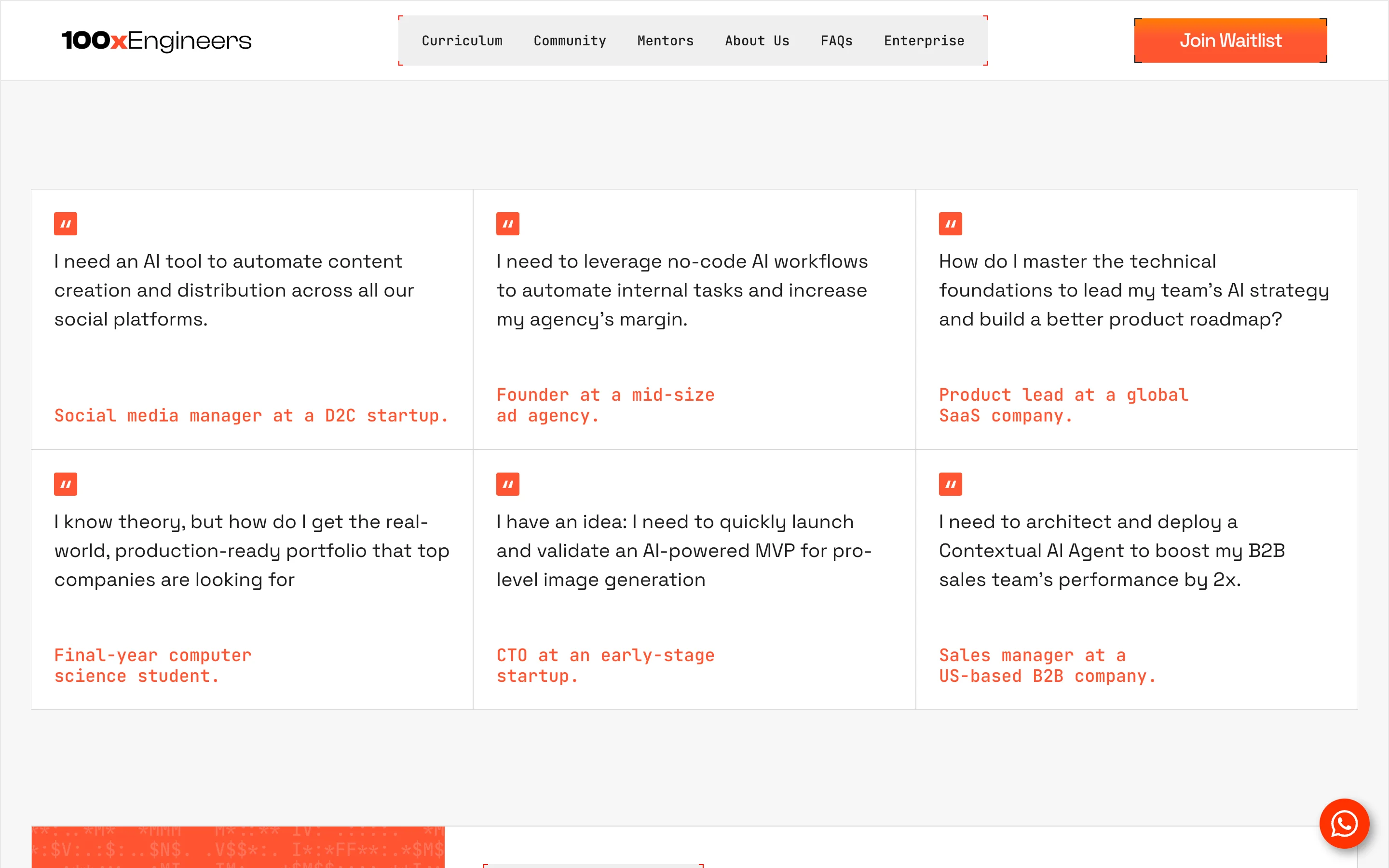This screenshot has height=868, width=1389.
Task: Select the no-code AI workflows testimonial text
Action: point(682,290)
